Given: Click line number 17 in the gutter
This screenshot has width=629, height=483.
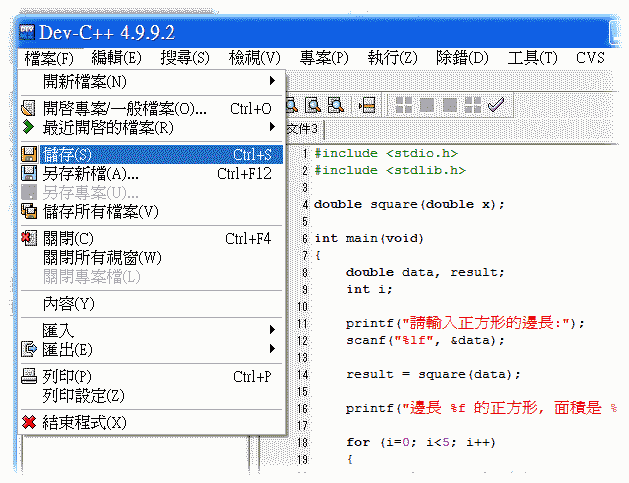Looking at the screenshot, I should (302, 425).
